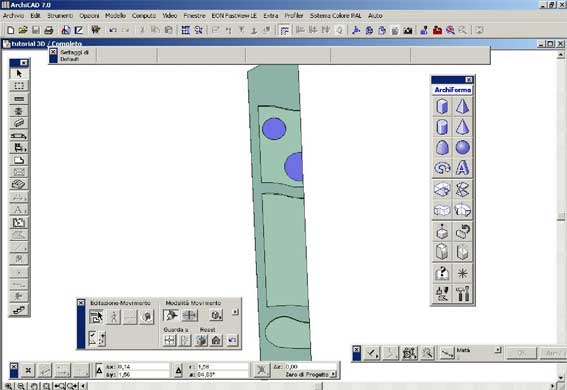Click the vertical scrollbar on the right
Image resolution: width=567 pixels, height=390 pixels.
click(561, 217)
